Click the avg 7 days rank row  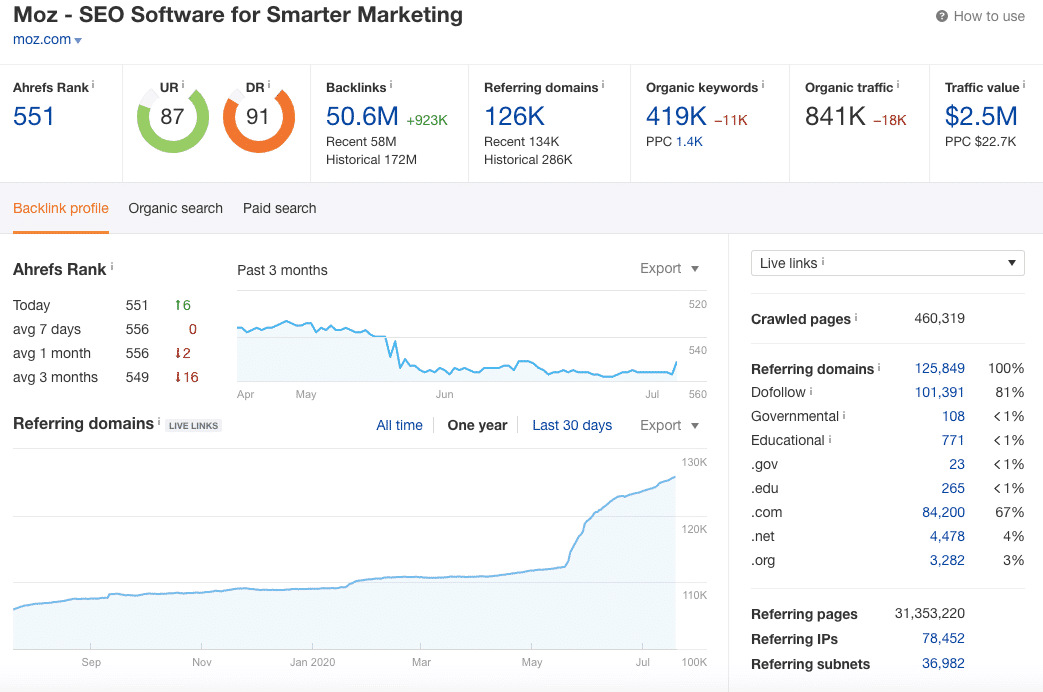[105, 329]
